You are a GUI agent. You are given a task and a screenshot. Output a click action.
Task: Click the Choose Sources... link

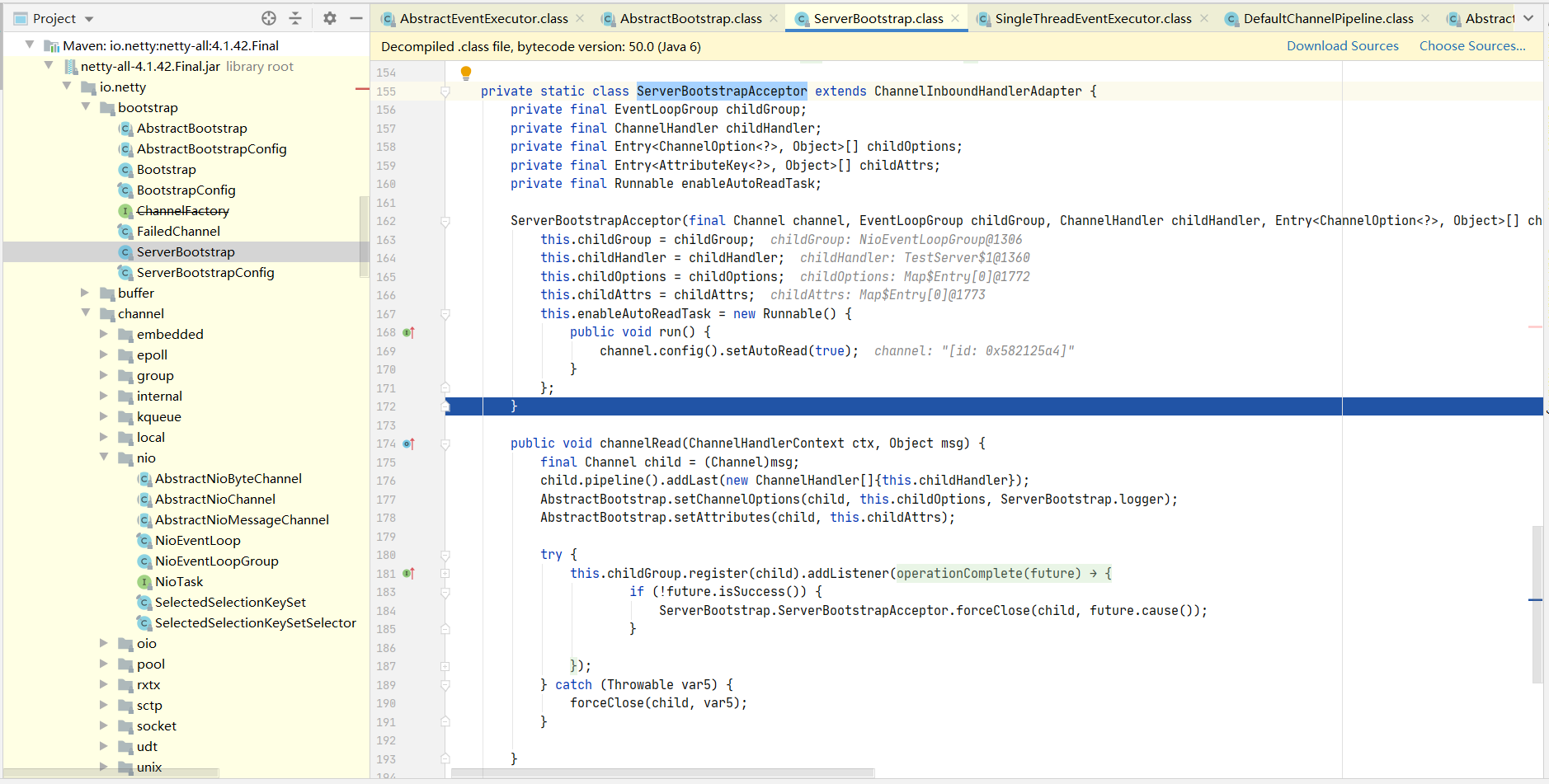click(1472, 46)
